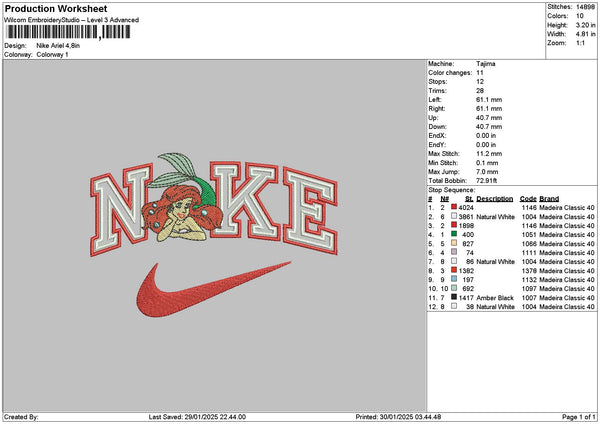Image resolution: width=600 pixels, height=424 pixels.
Task: Click the Machine value Tajima
Action: [486, 64]
